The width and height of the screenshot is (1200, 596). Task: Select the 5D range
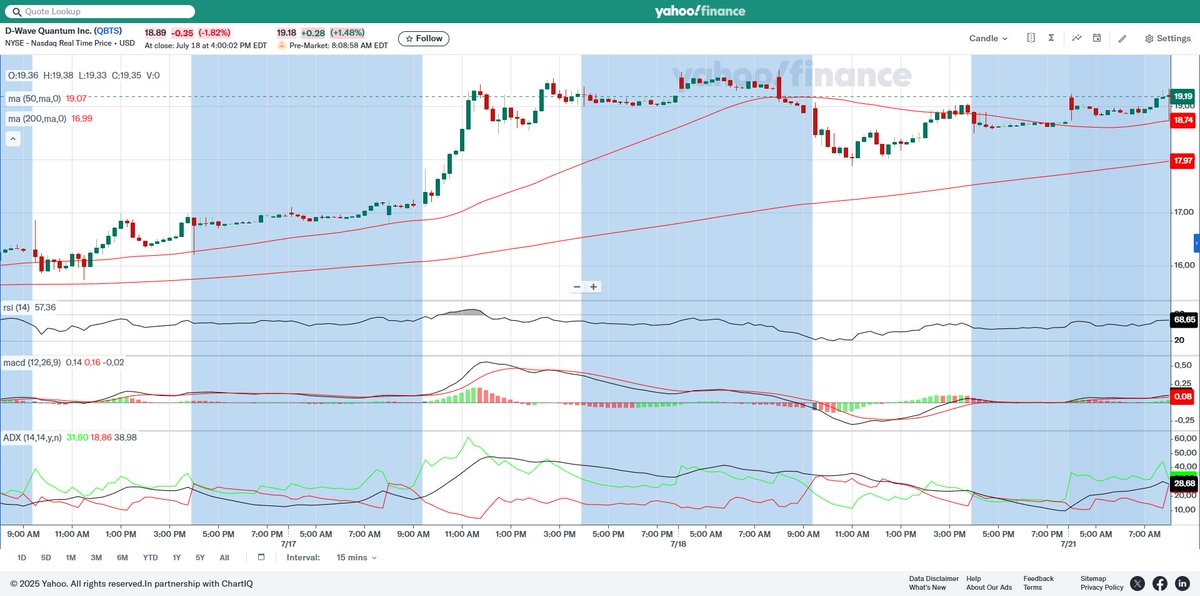(46, 557)
